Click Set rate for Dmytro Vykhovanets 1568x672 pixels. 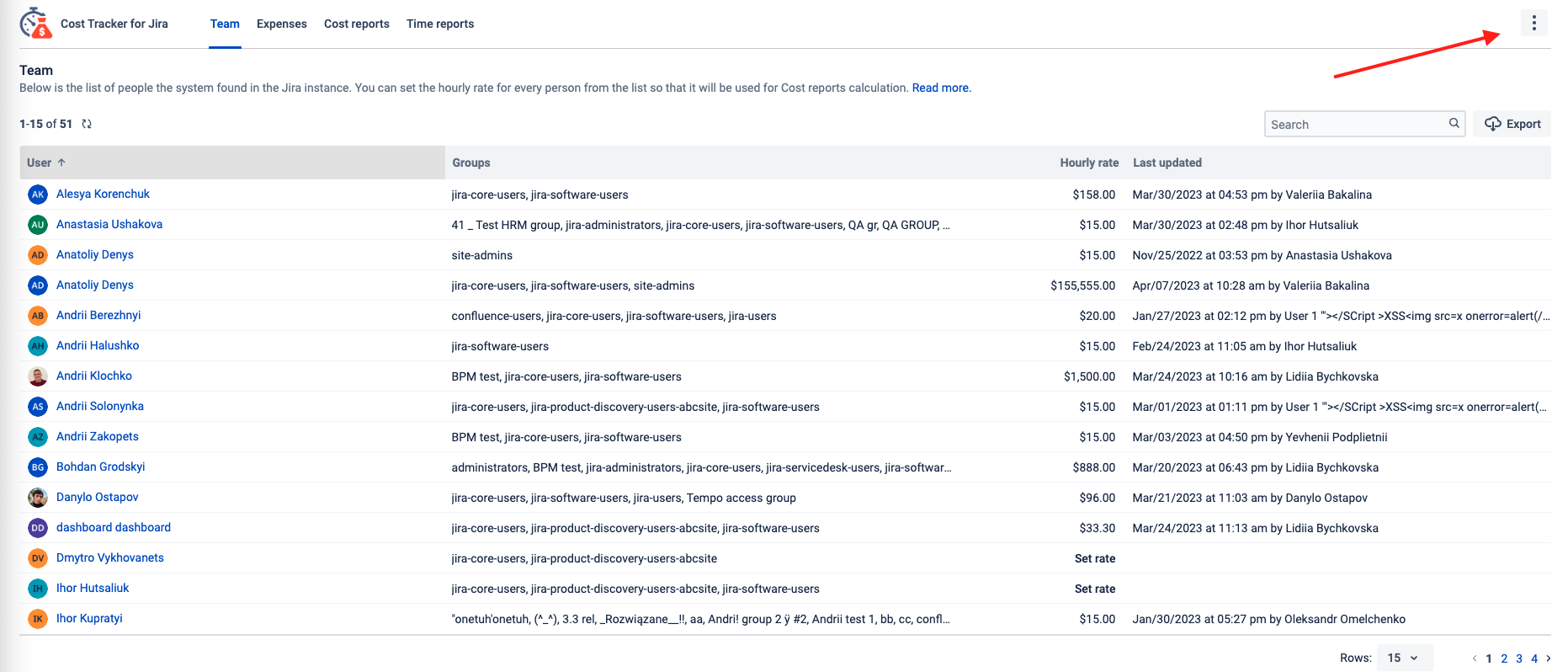[1094, 558]
